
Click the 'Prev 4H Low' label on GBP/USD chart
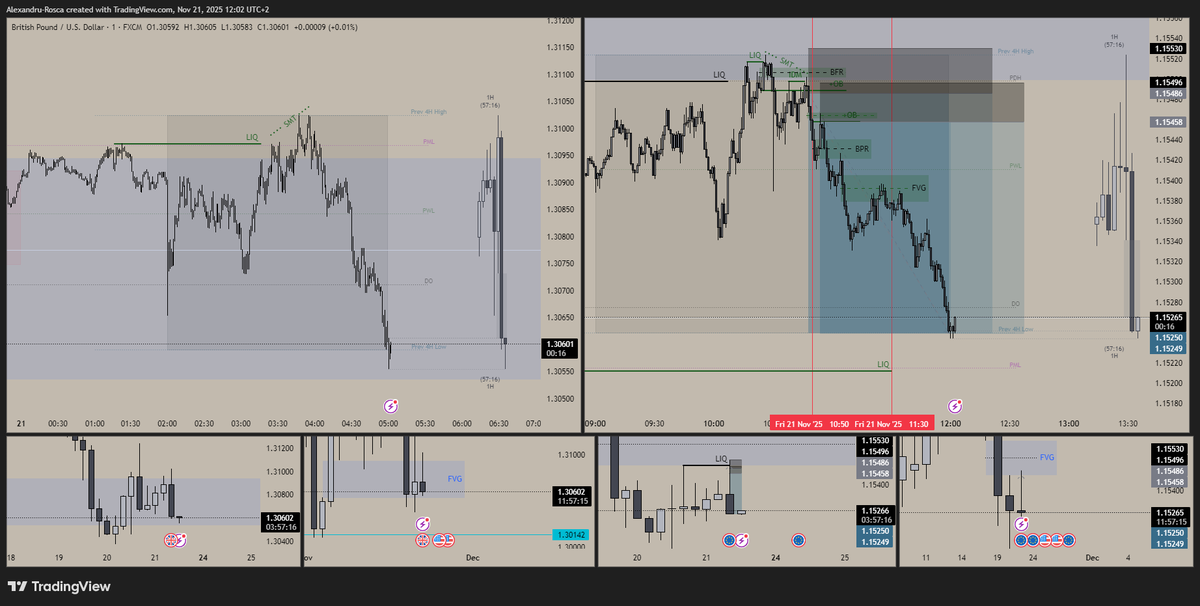pyautogui.click(x=427, y=347)
